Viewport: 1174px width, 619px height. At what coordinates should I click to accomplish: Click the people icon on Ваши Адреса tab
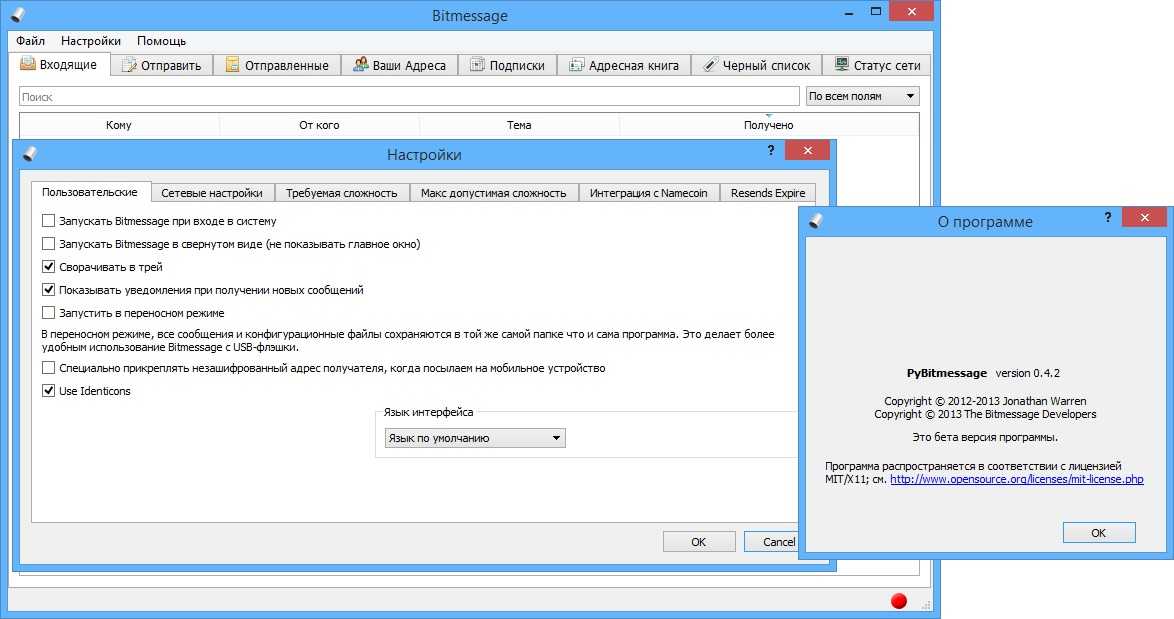tap(360, 65)
